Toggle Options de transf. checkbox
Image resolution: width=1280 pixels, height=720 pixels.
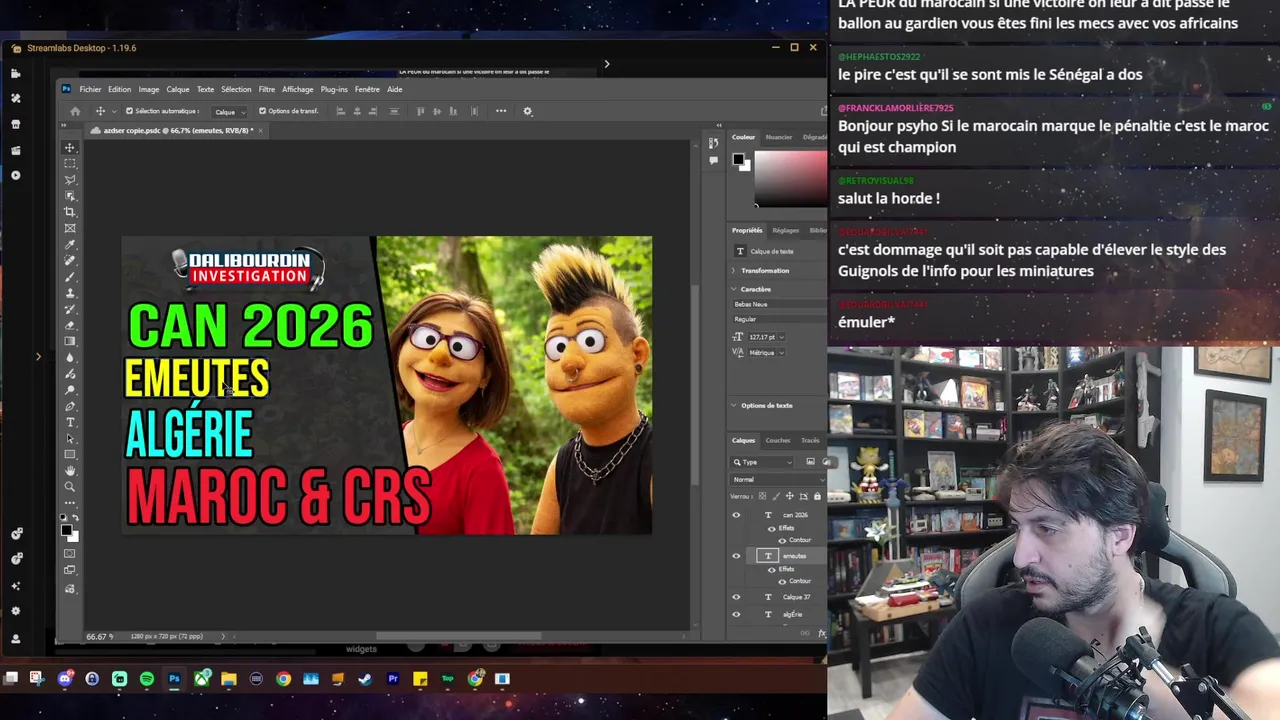(262, 111)
